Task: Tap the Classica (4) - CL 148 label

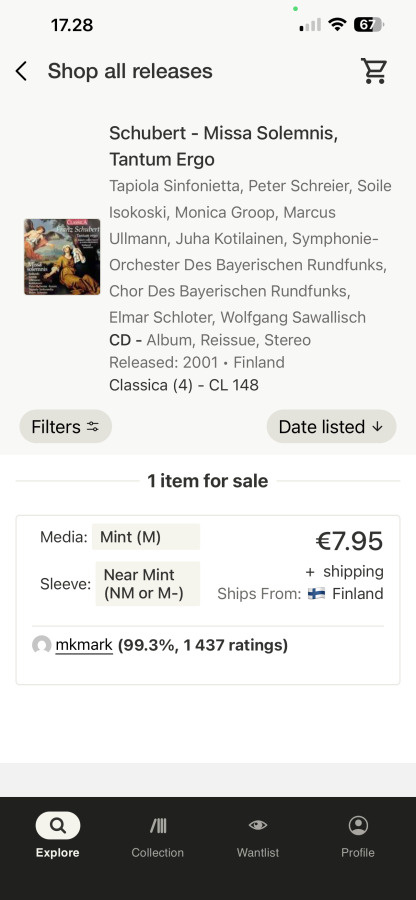Action: click(184, 385)
